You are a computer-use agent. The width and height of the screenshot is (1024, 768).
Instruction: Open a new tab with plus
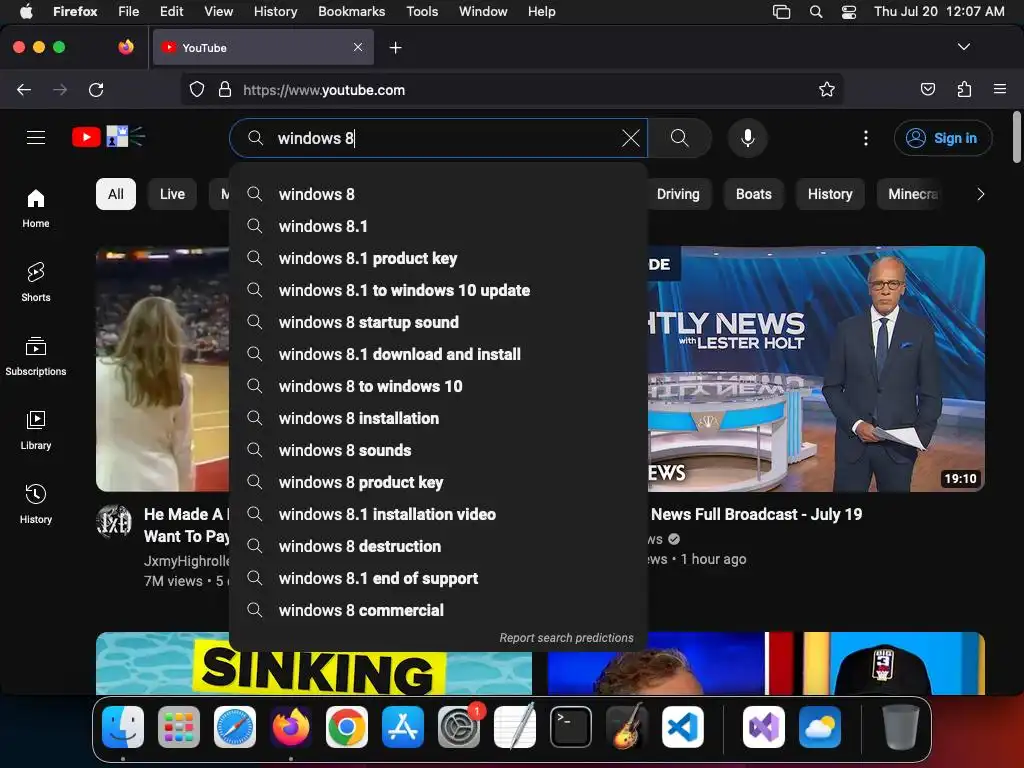click(395, 48)
